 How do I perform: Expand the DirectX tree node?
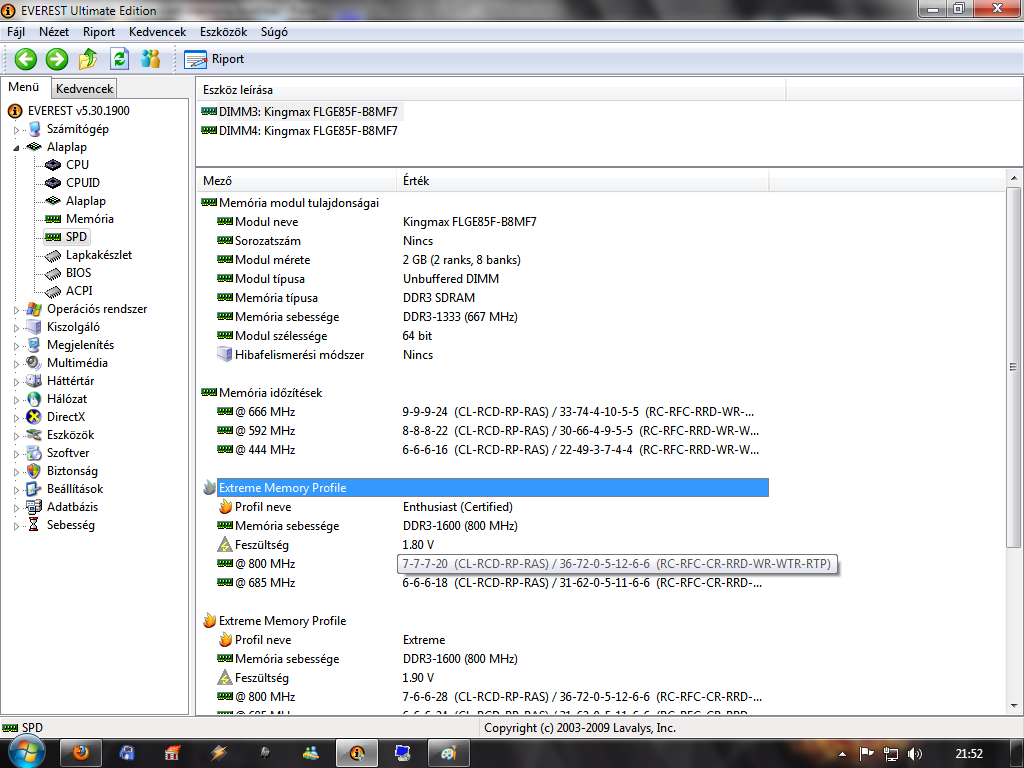tap(16, 417)
